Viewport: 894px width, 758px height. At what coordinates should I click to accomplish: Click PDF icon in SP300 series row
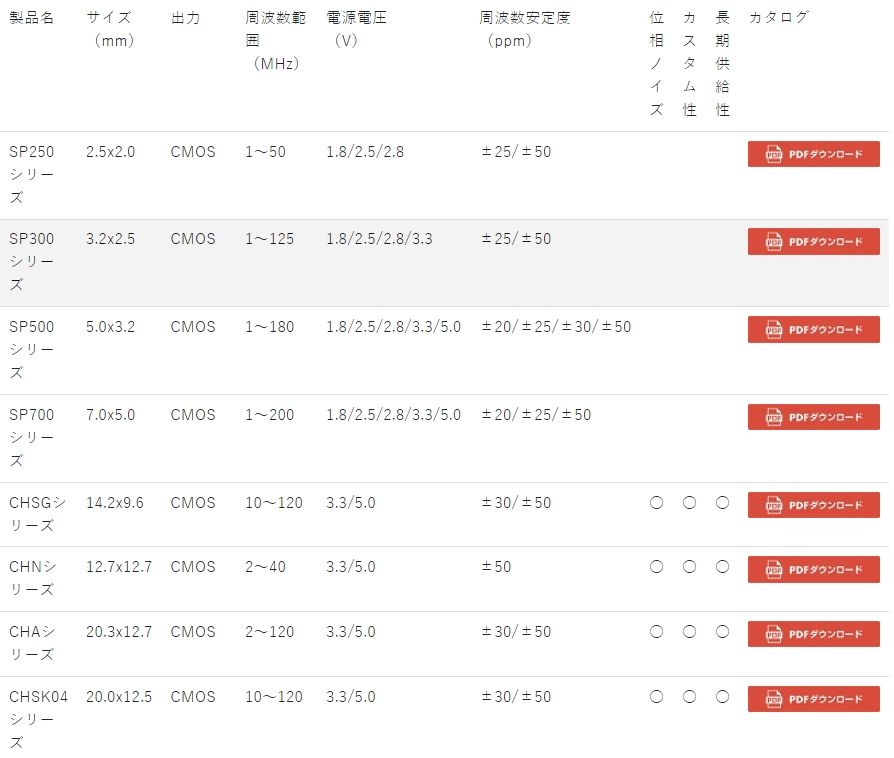[x=774, y=242]
